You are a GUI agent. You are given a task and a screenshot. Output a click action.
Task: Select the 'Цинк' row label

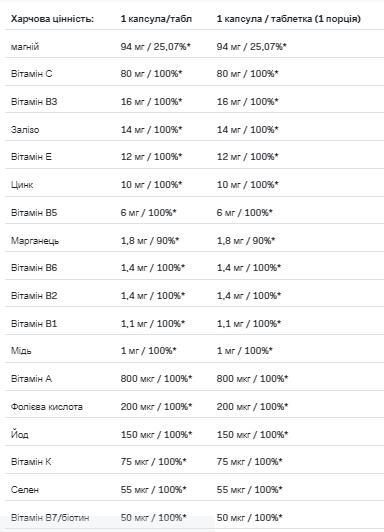point(22,185)
